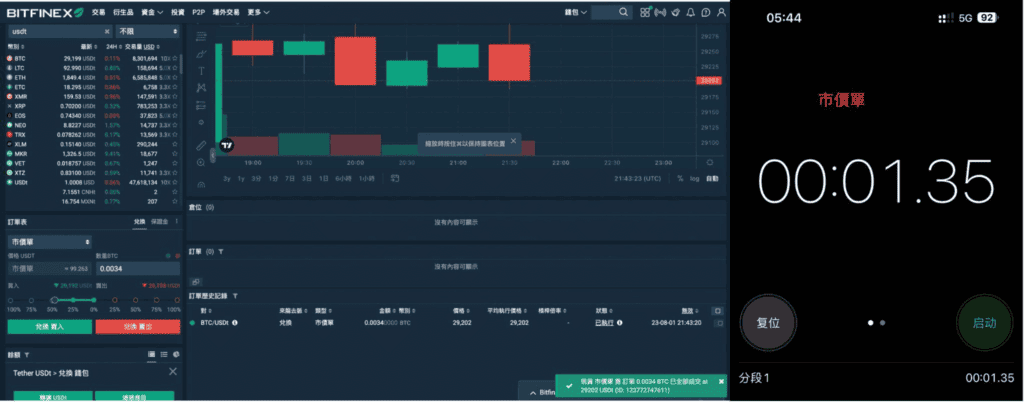Filter the 餘額 balances panel
This screenshot has width=1024, height=402.
[27, 355]
